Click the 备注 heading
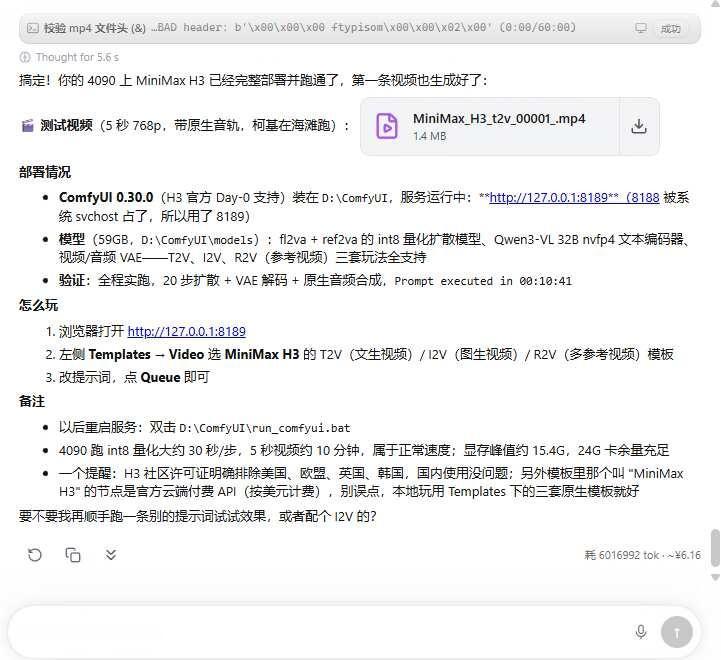 coord(32,402)
